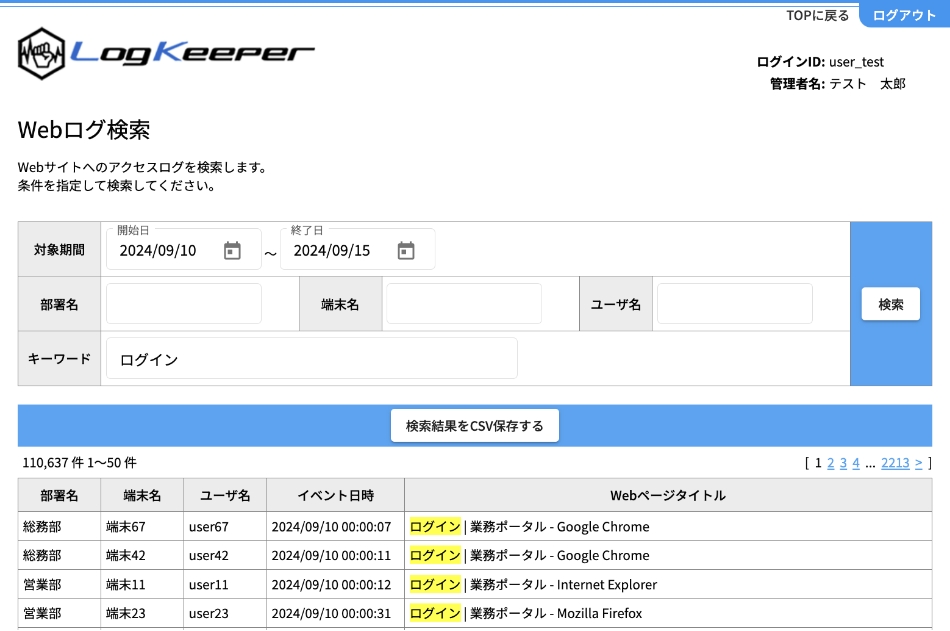Click the TOPに戻る link
This screenshot has height=631, width=950.
point(817,15)
